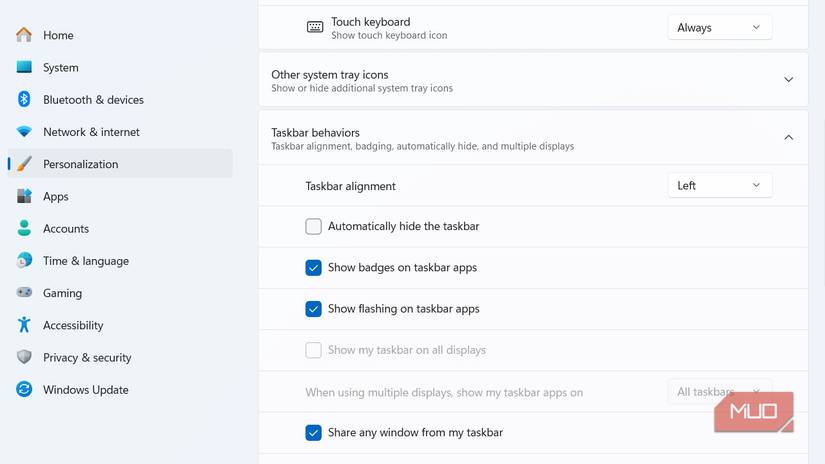Open the Accounts person icon

[x=24, y=229]
